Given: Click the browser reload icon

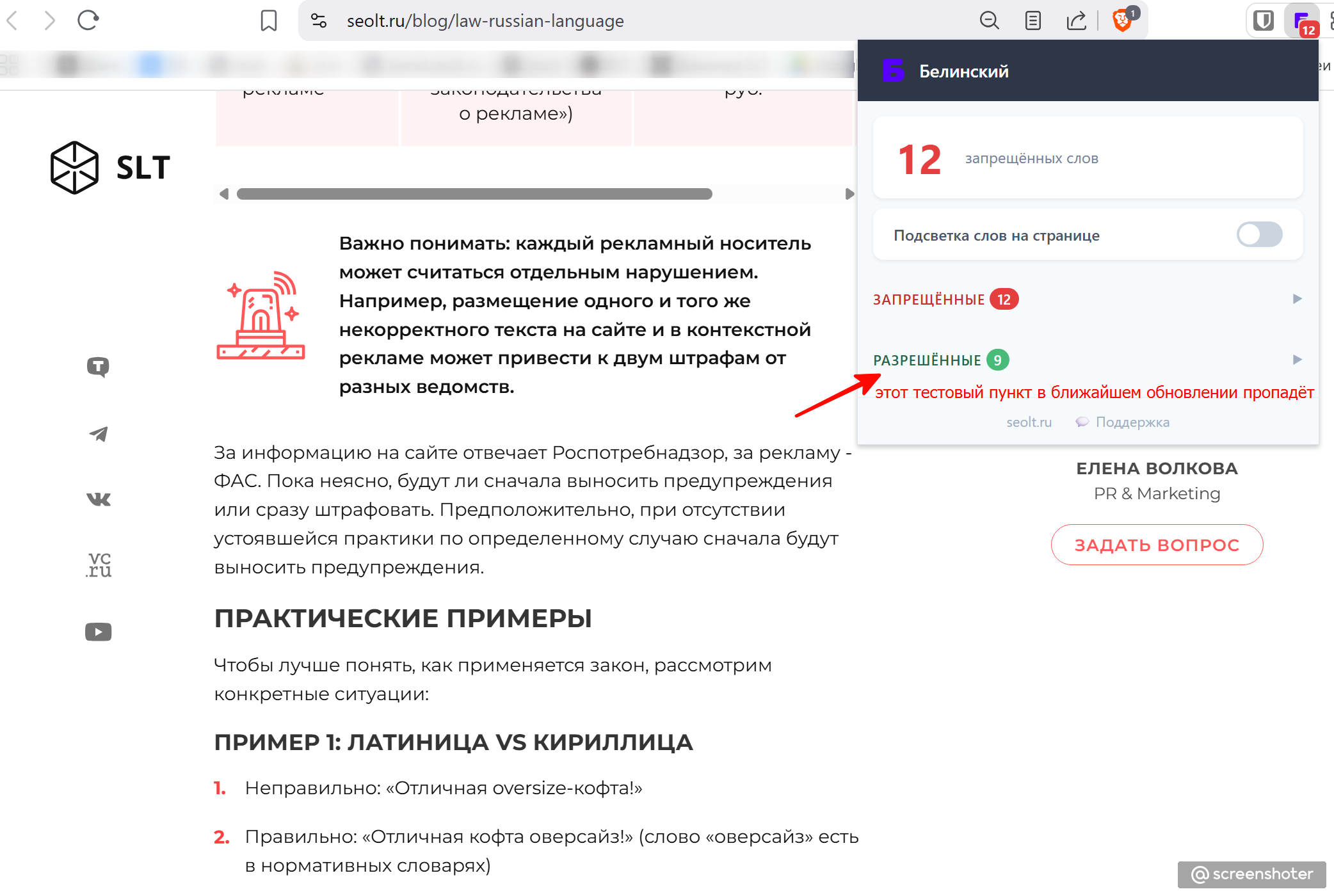Looking at the screenshot, I should [88, 20].
